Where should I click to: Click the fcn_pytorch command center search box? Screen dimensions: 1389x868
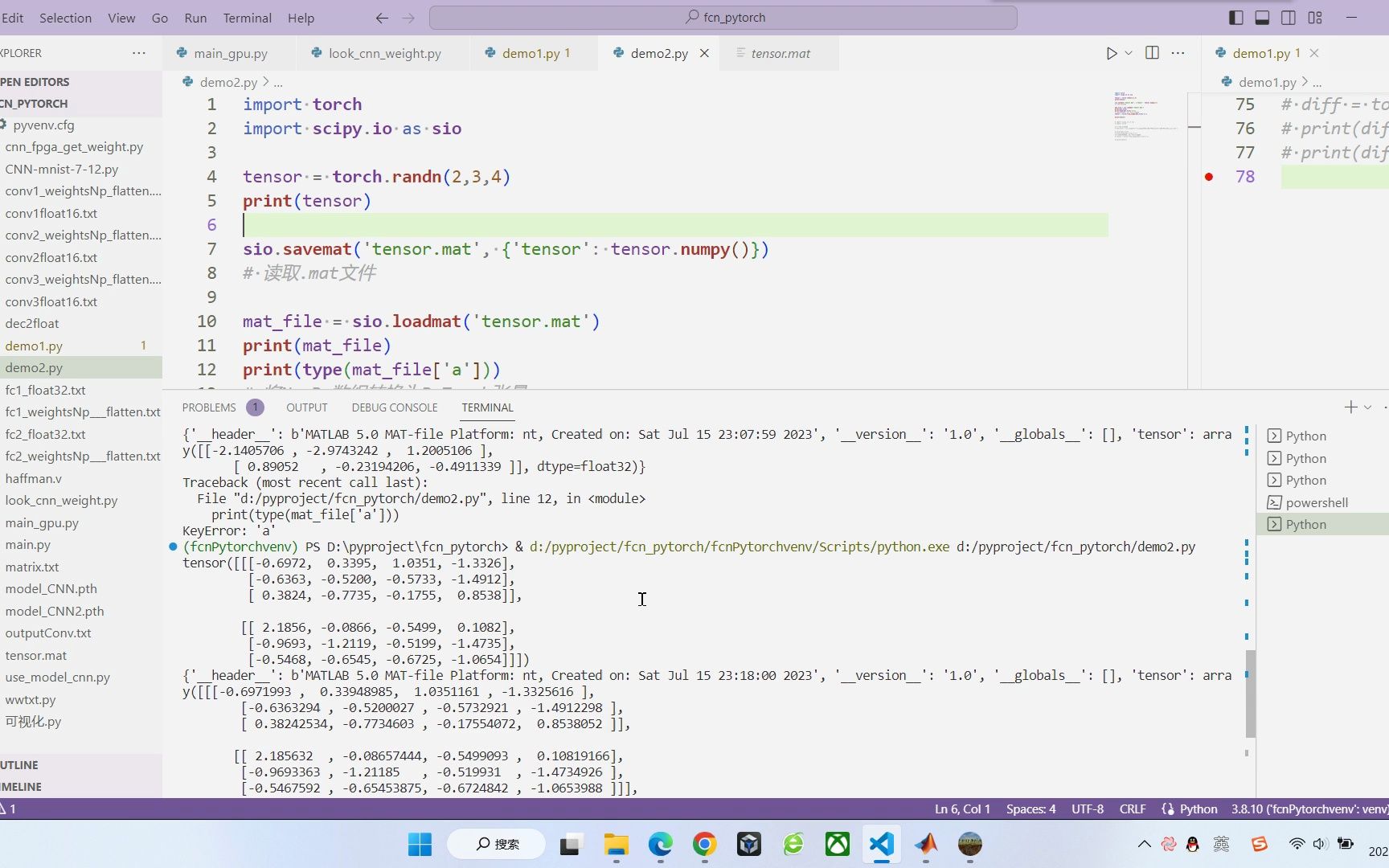[723, 18]
